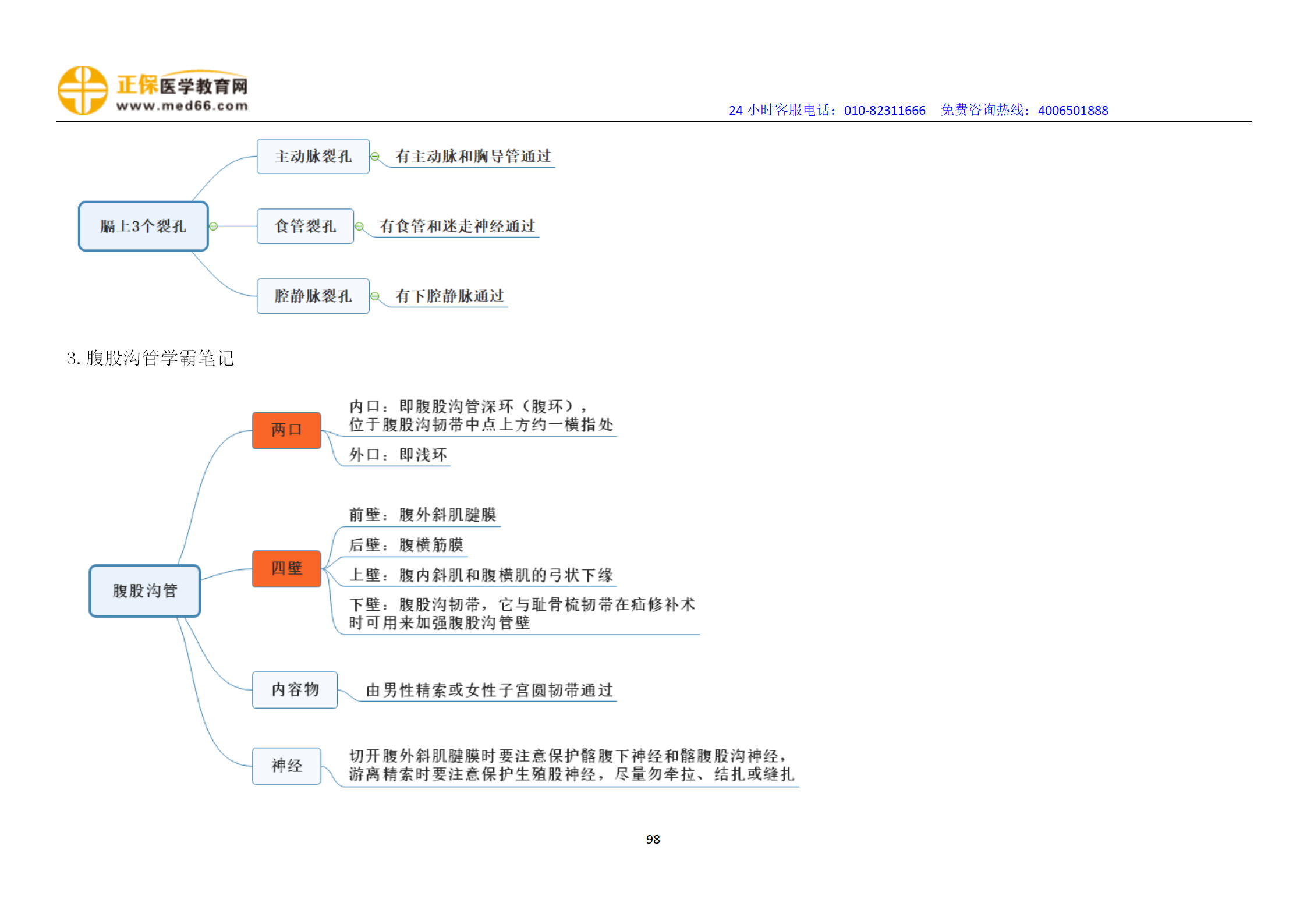Select the 腹股沟管 root node
Image resolution: width=1307 pixels, height=924 pixels.
click(x=144, y=590)
